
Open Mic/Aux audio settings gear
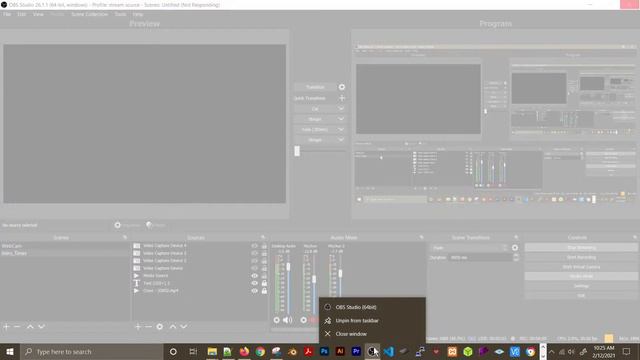[x=304, y=320]
